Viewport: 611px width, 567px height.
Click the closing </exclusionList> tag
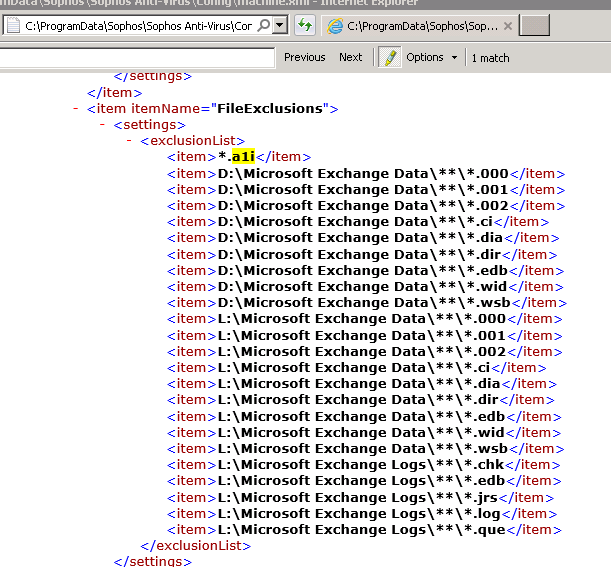pos(196,546)
